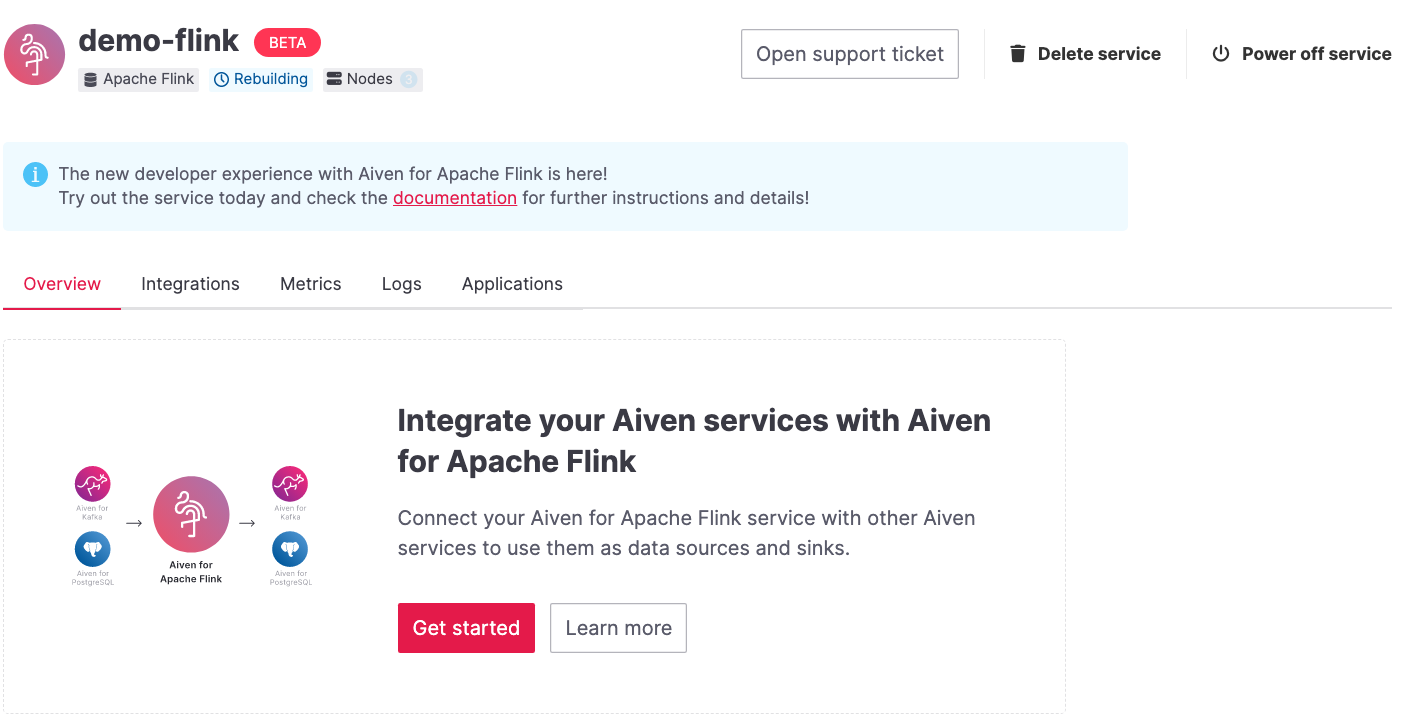Click the sink Aiven for PostgreSQL icon
Viewport: 1401px width, 720px height.
pos(290,550)
